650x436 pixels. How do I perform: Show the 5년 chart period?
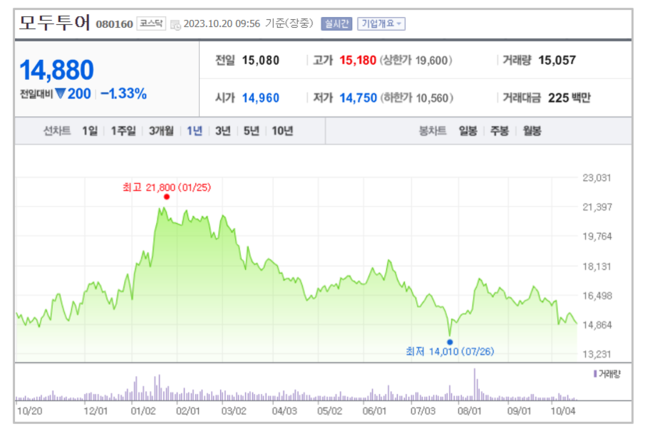click(251, 131)
